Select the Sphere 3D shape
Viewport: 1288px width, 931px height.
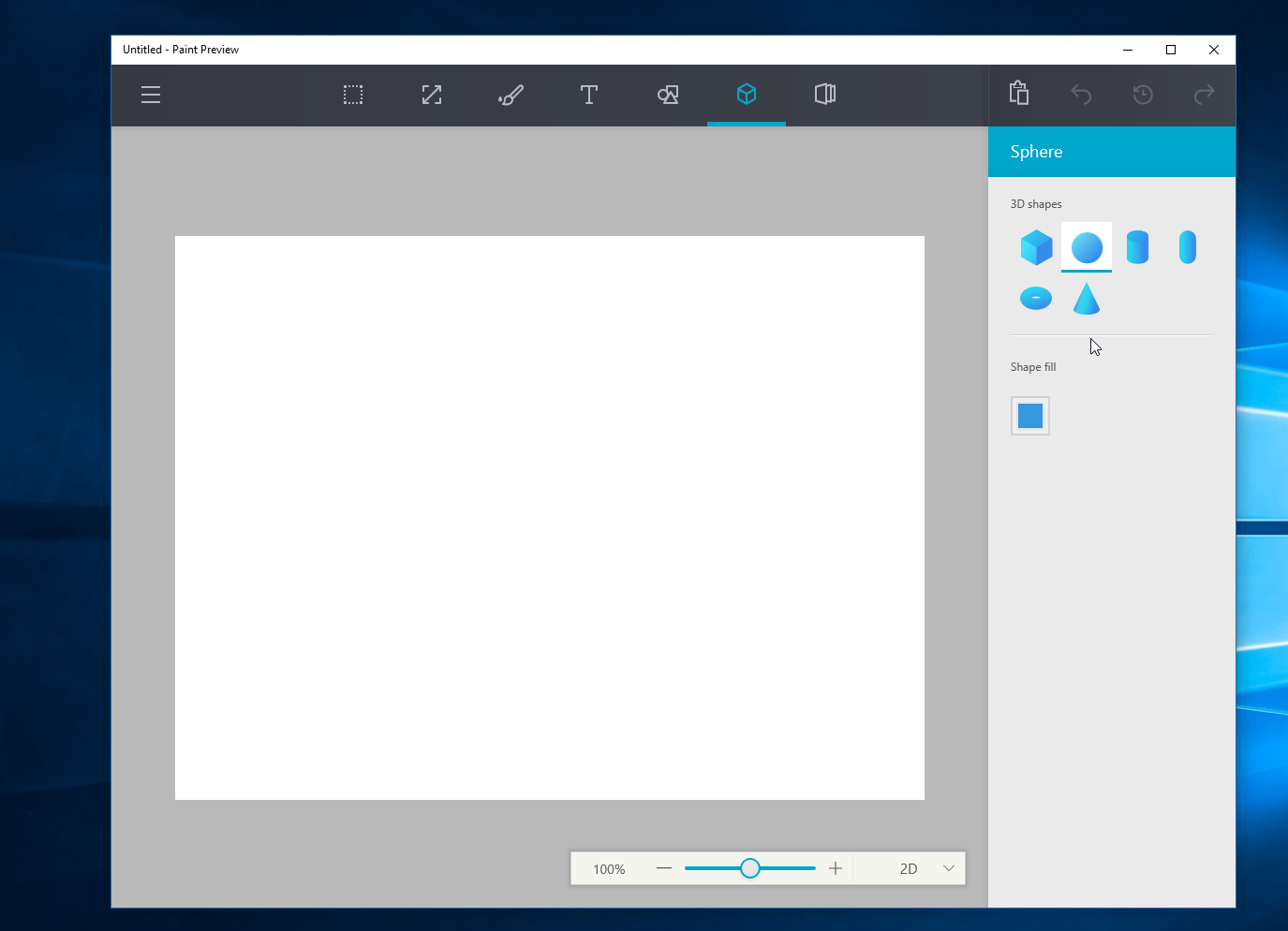click(1087, 247)
